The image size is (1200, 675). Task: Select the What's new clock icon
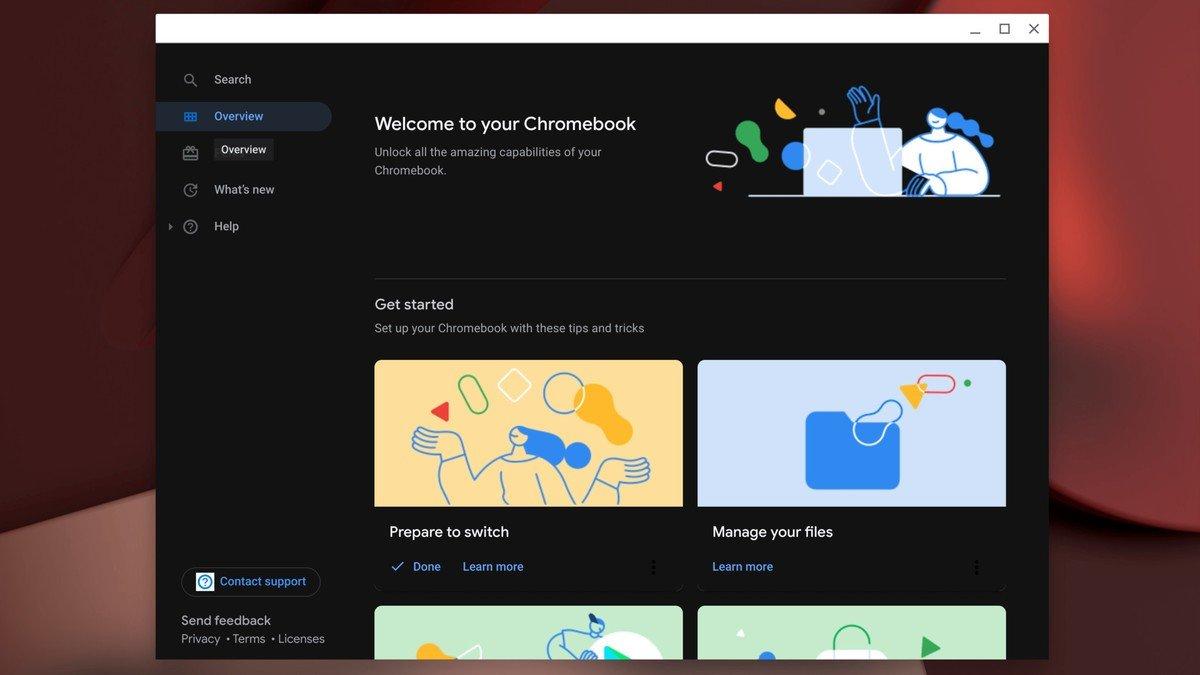tap(190, 189)
